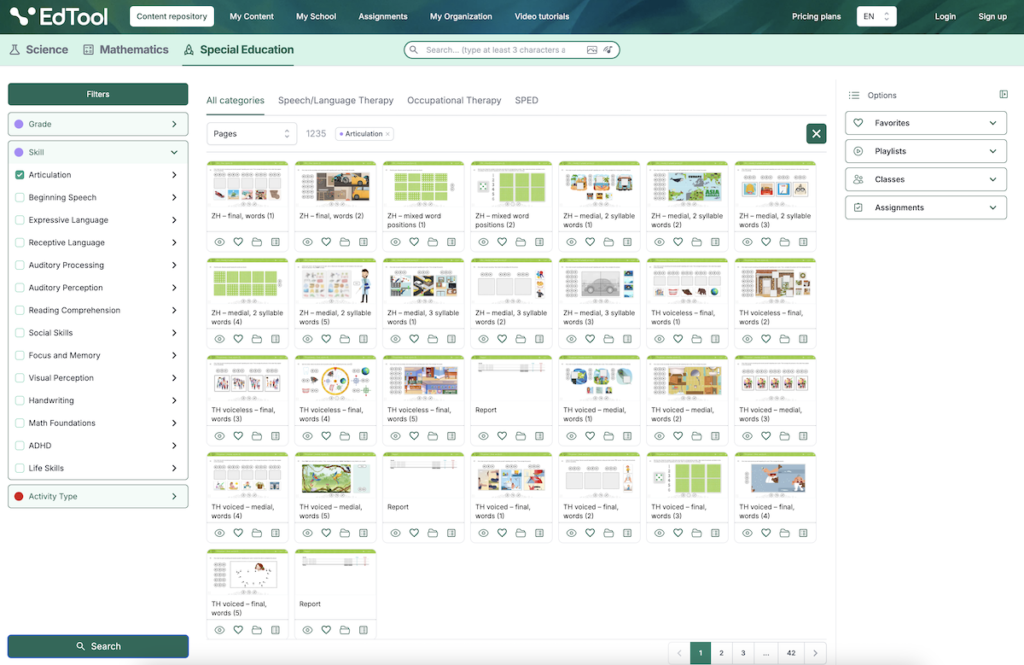This screenshot has height=665, width=1024.
Task: Expand the Favorites panel
Action: tap(924, 123)
